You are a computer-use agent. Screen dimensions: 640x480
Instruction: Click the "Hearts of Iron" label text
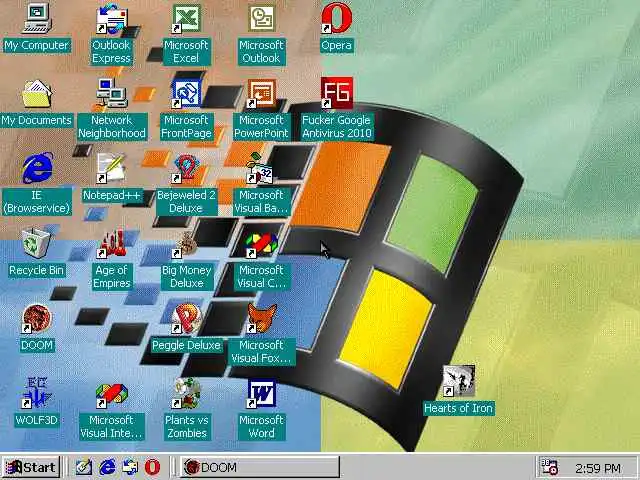click(459, 408)
